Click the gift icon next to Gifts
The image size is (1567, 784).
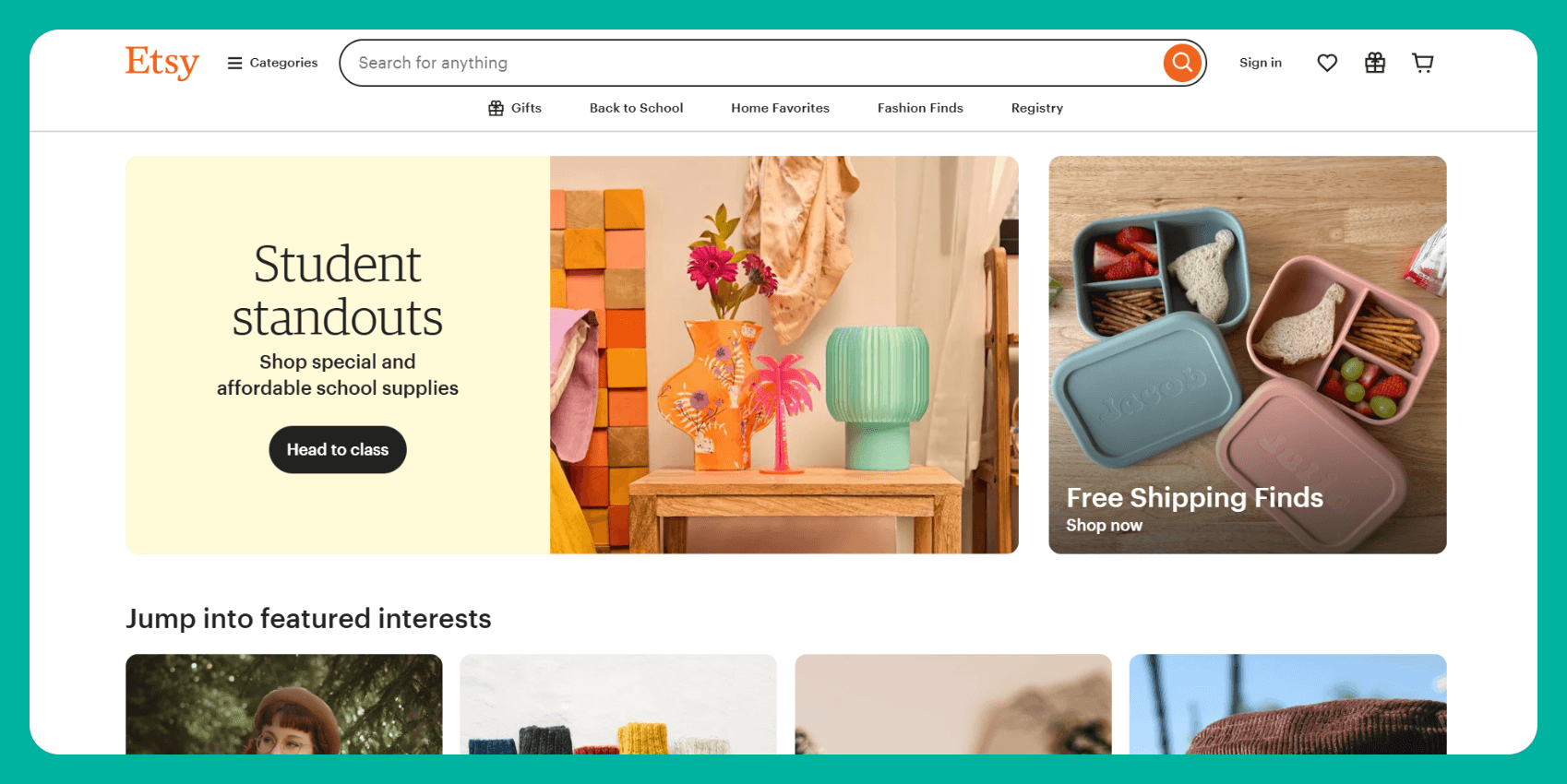coord(496,108)
